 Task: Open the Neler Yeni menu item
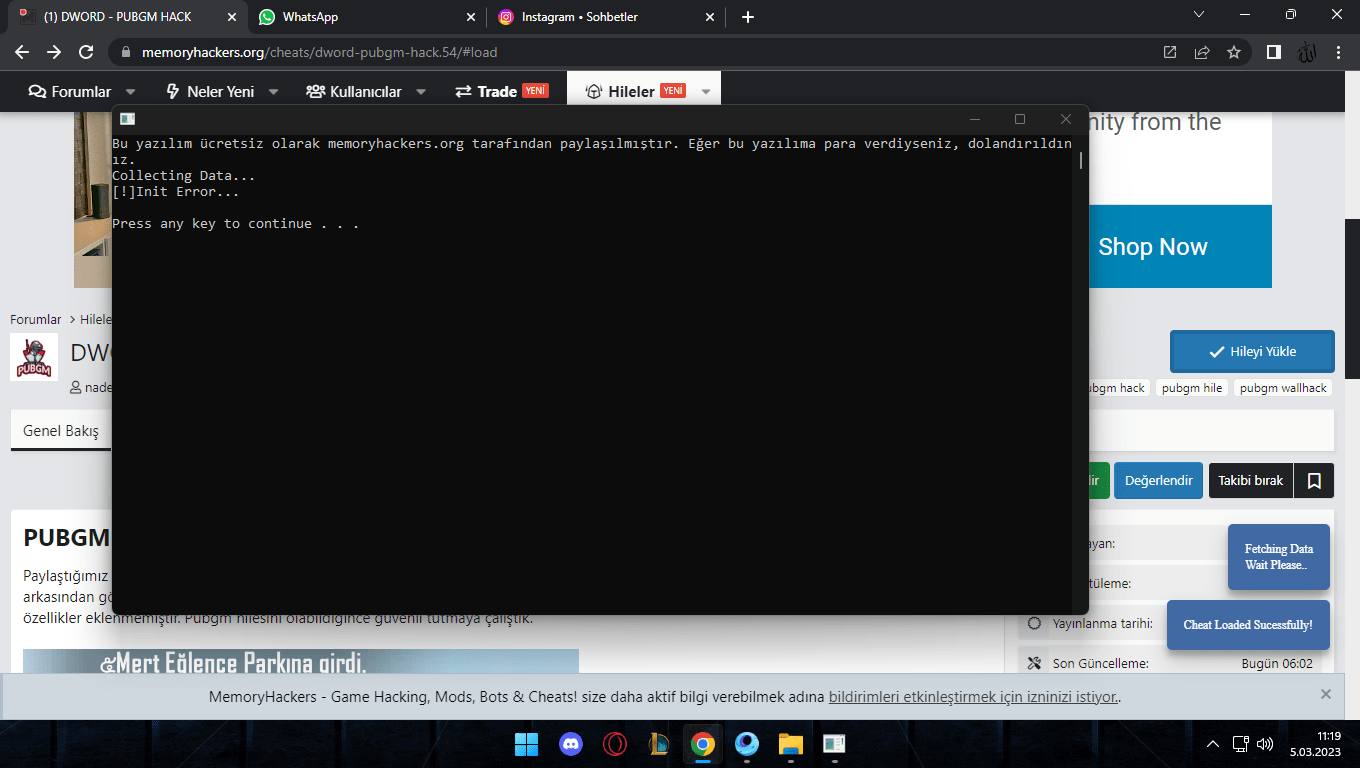click(x=210, y=91)
